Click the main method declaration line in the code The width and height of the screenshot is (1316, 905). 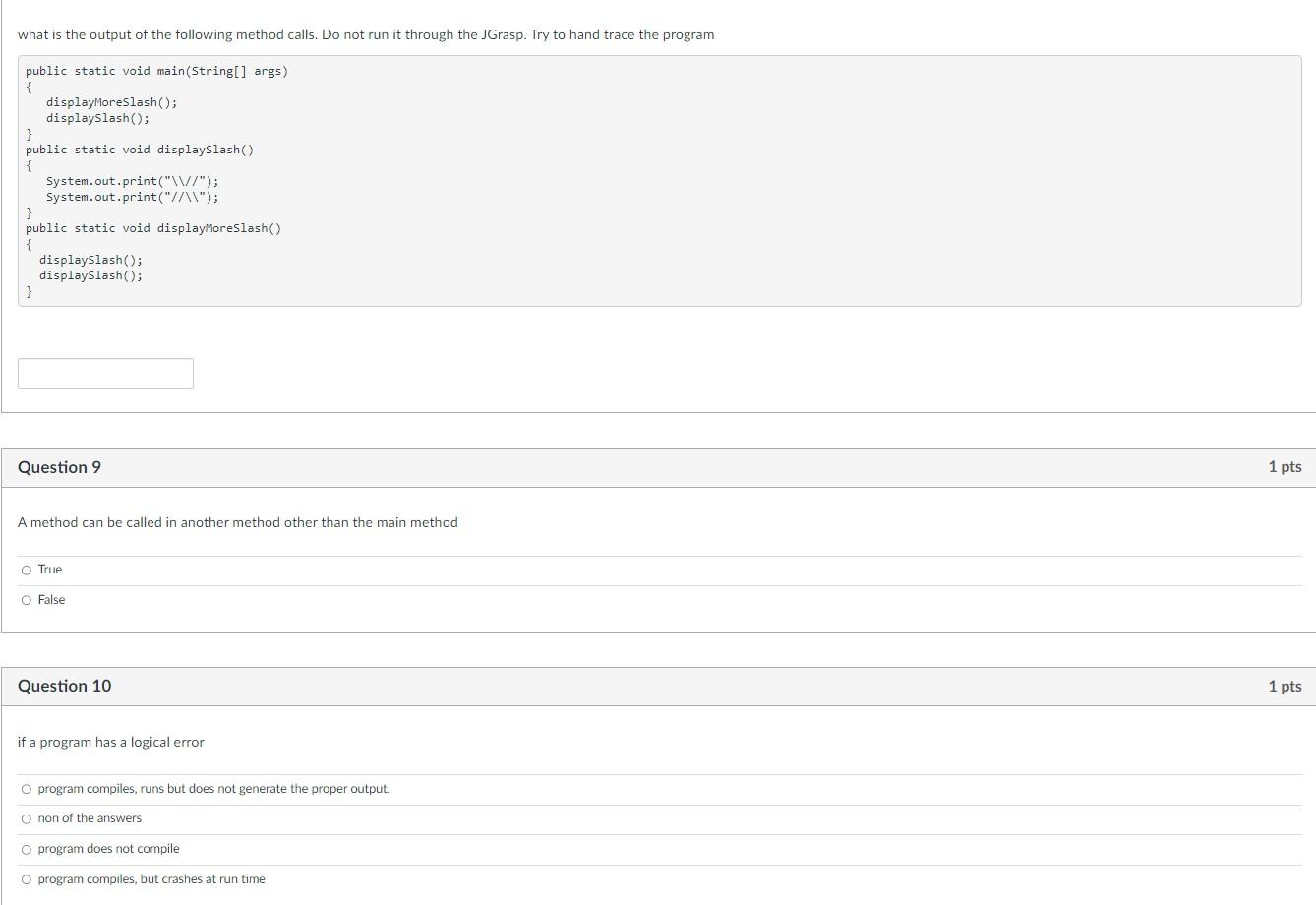[156, 70]
